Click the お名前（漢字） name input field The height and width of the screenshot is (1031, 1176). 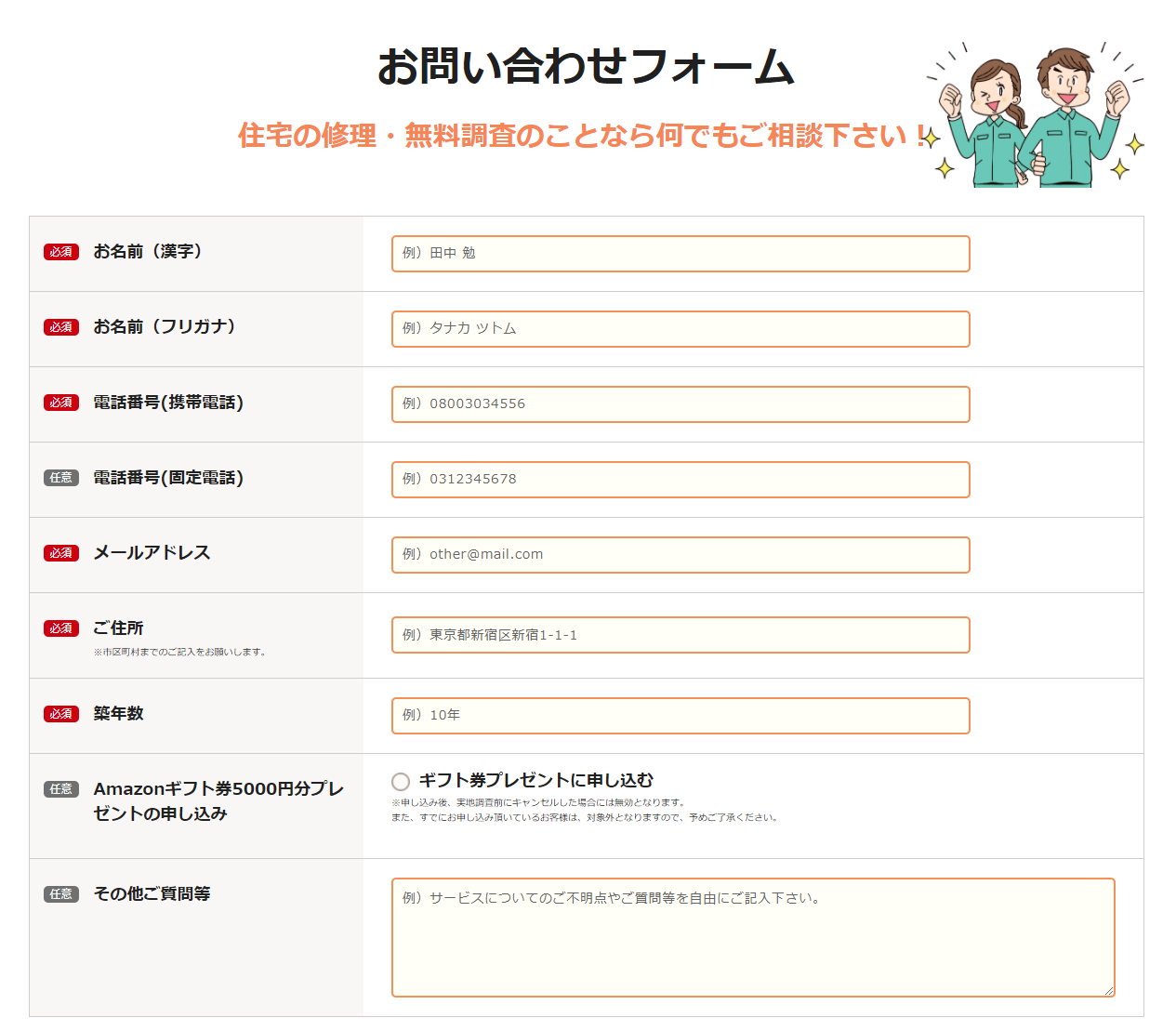click(x=680, y=254)
